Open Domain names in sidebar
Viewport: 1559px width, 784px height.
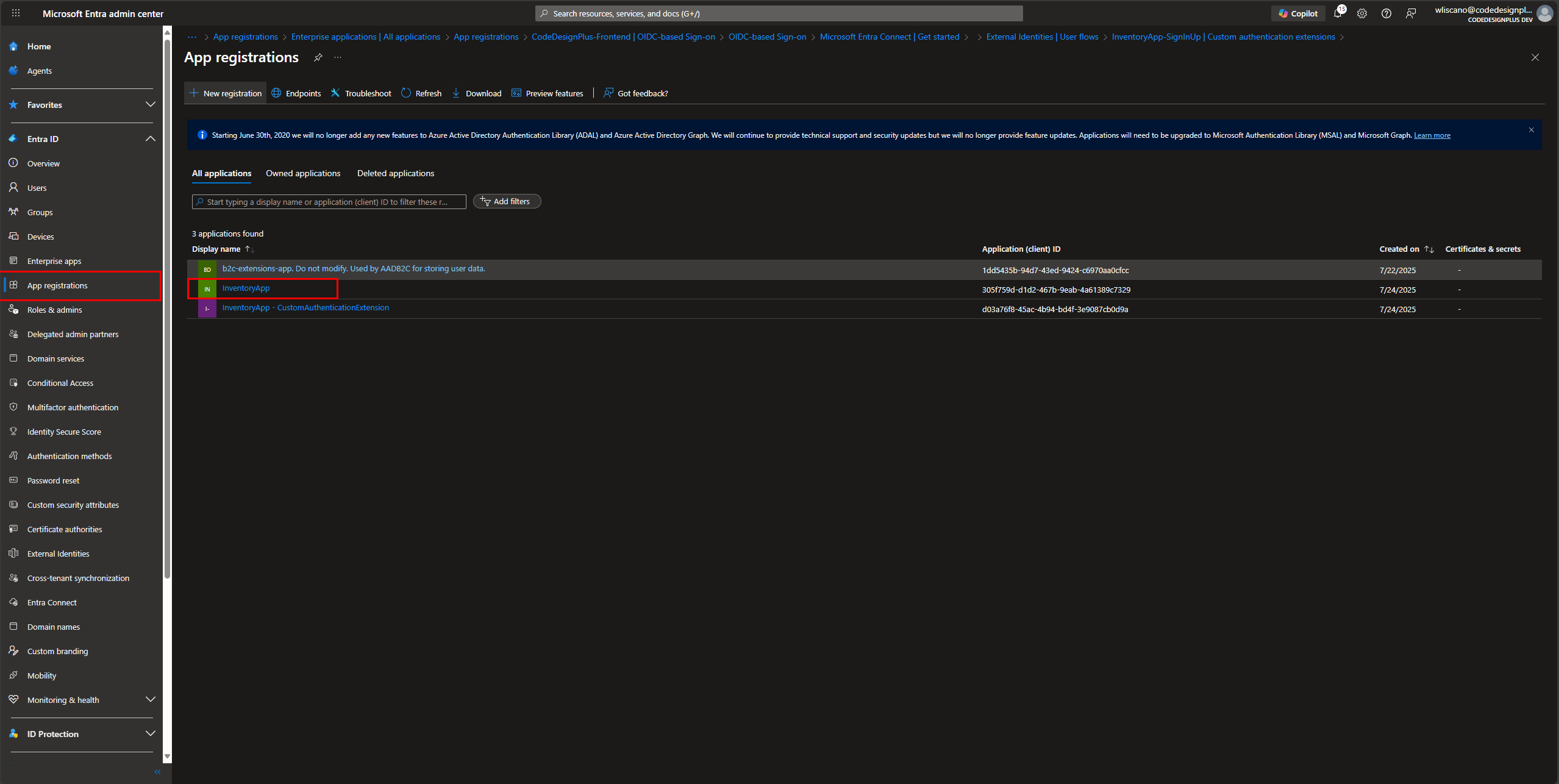click(x=53, y=627)
